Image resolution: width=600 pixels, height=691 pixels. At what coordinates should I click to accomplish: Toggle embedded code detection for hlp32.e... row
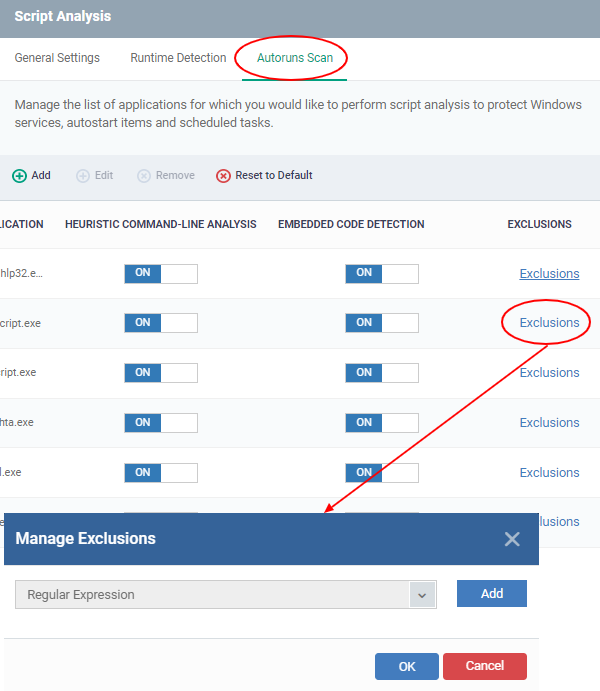(x=381, y=274)
